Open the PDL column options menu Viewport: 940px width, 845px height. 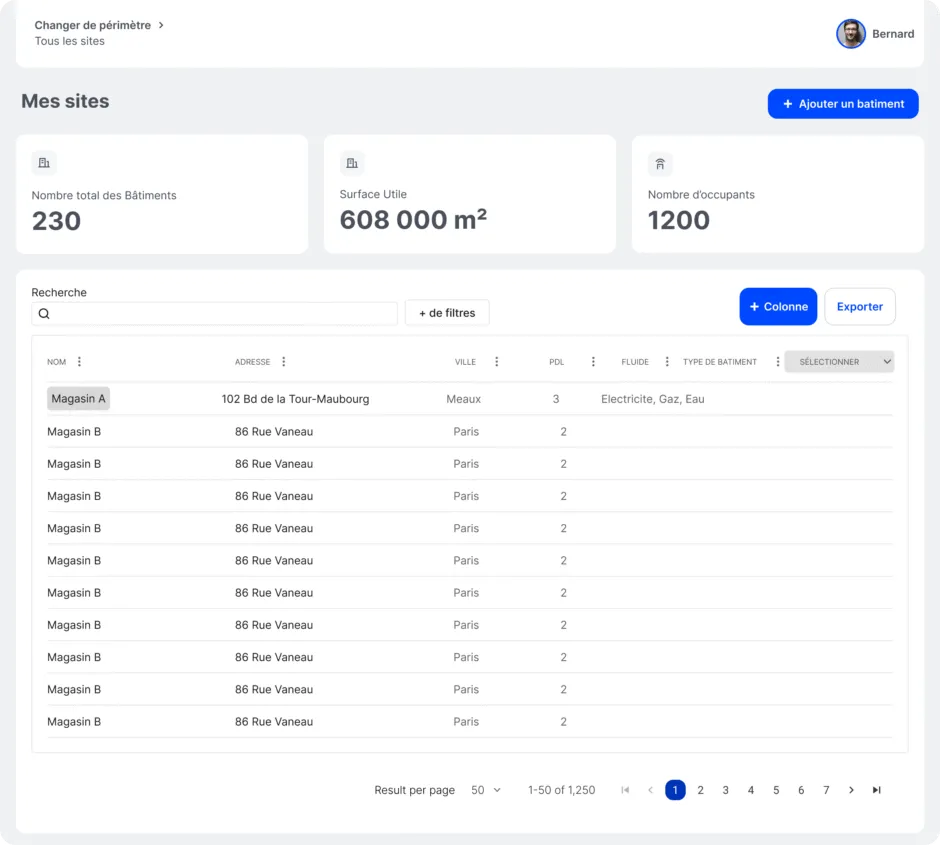tap(593, 362)
